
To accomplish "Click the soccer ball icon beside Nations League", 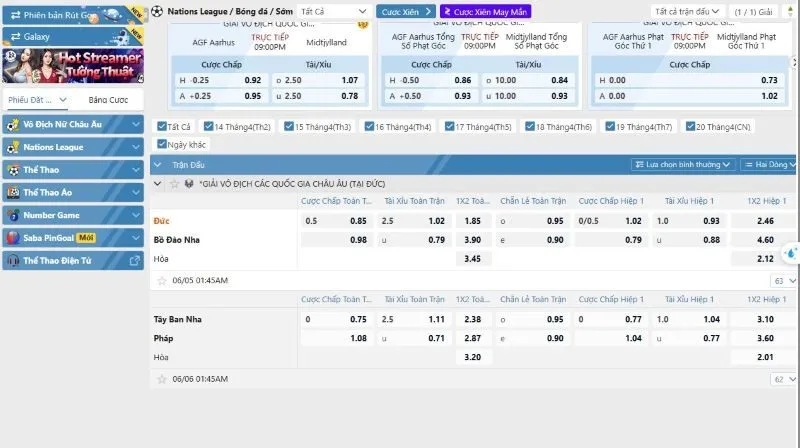I will pos(157,11).
